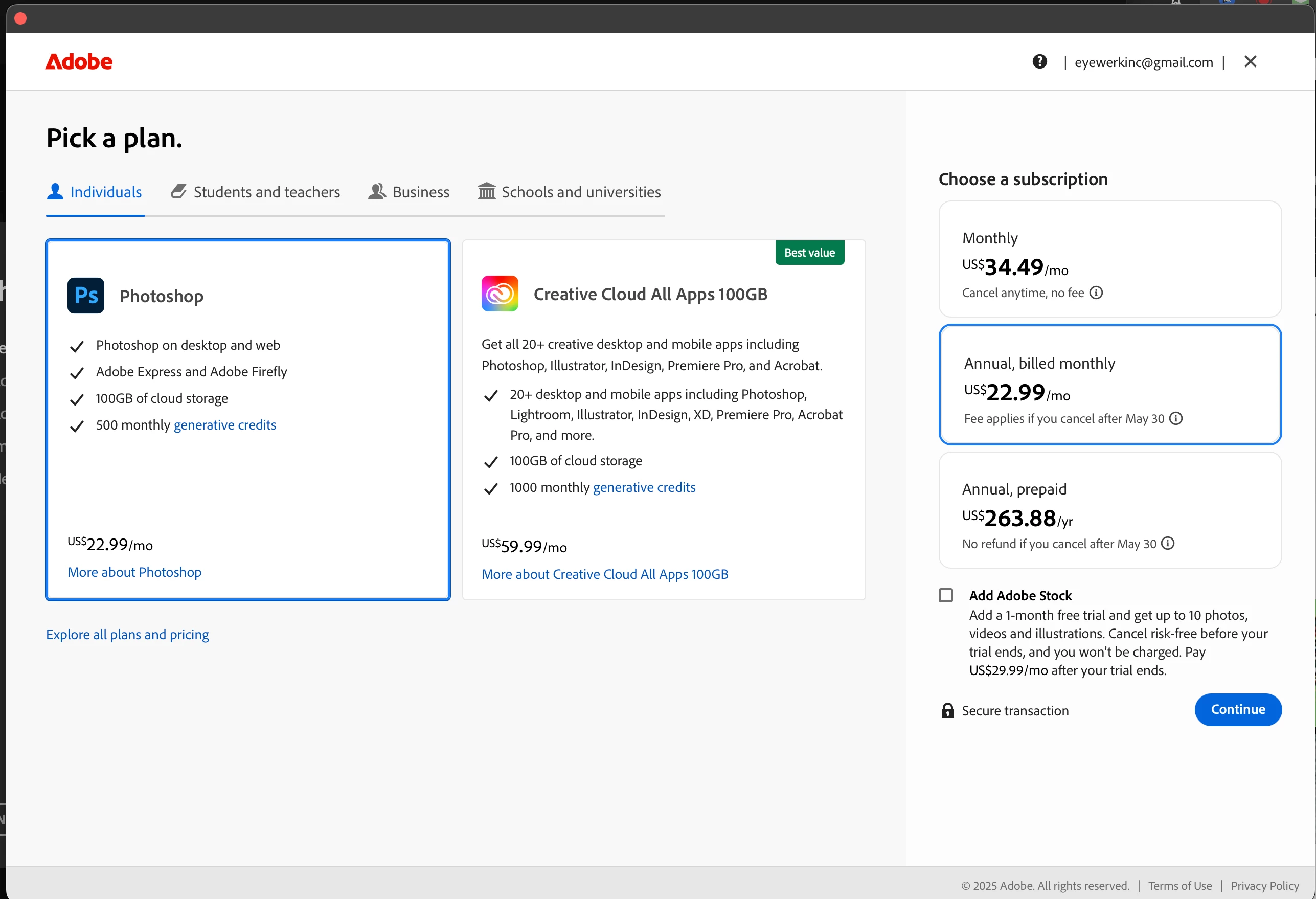
Task: Enable the Add Adobe Stock checkbox
Action: click(x=946, y=595)
